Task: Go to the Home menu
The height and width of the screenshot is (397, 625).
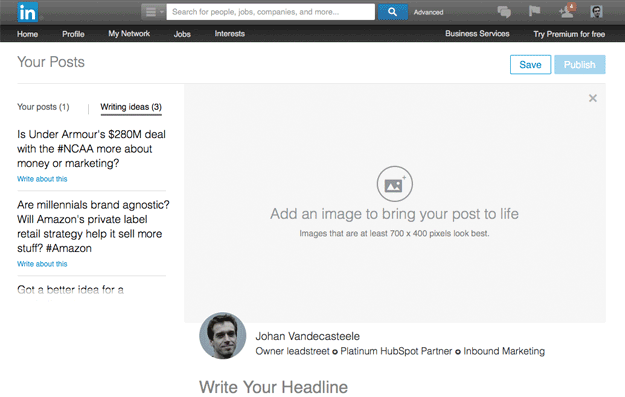Action: click(28, 34)
